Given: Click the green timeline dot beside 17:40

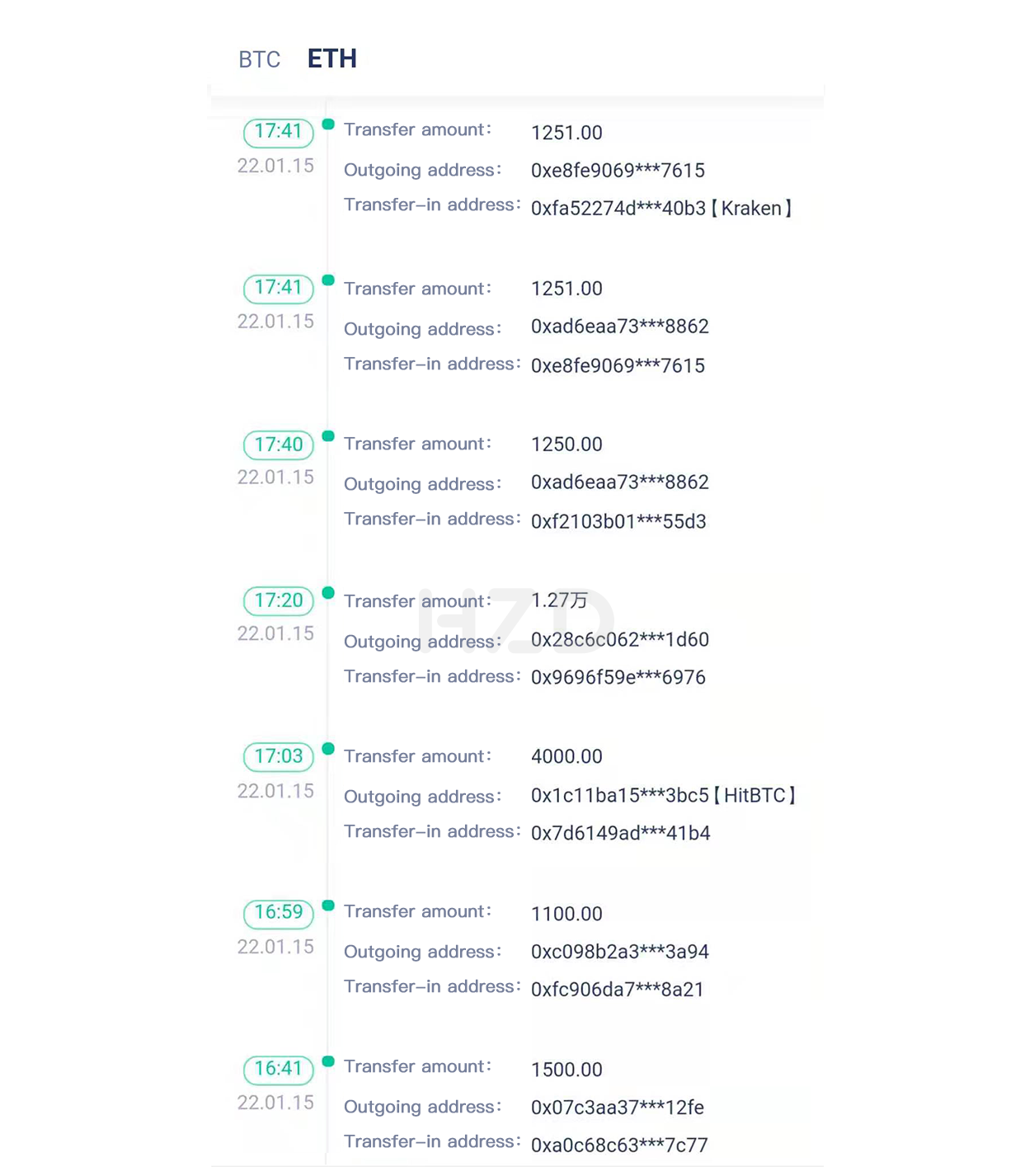Looking at the screenshot, I should point(328,435).
